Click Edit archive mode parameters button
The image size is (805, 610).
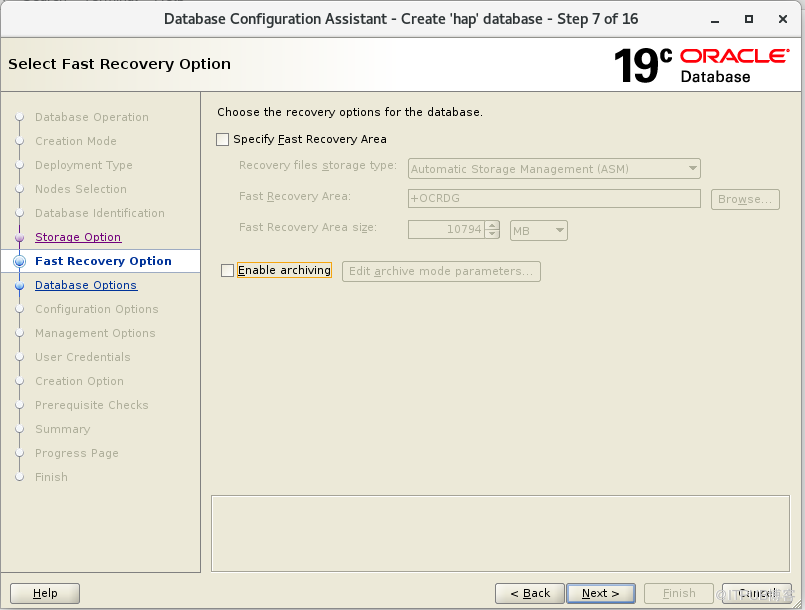441,271
